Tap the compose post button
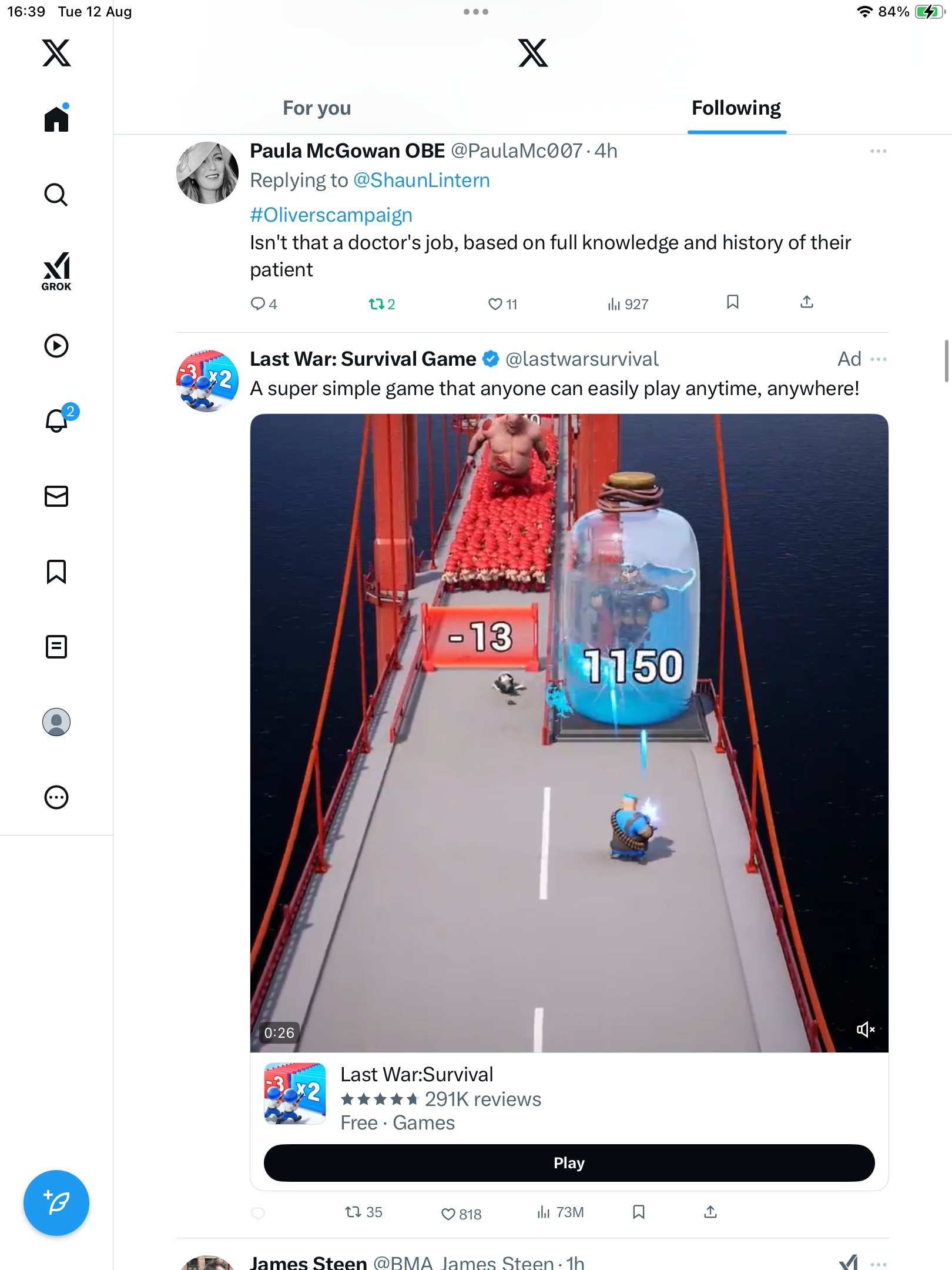This screenshot has width=952, height=1270. coord(56,1203)
